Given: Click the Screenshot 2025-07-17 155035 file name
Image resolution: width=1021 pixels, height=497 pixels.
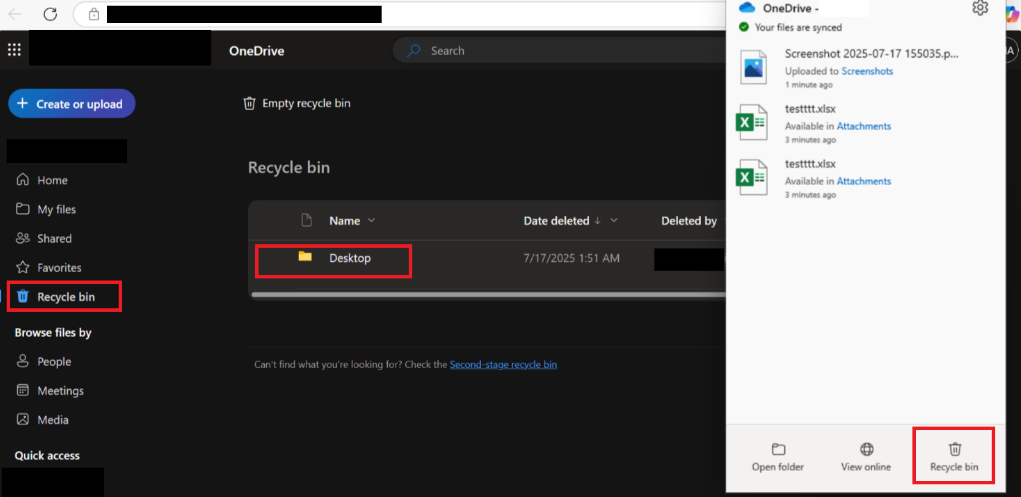Looking at the screenshot, I should point(872,53).
